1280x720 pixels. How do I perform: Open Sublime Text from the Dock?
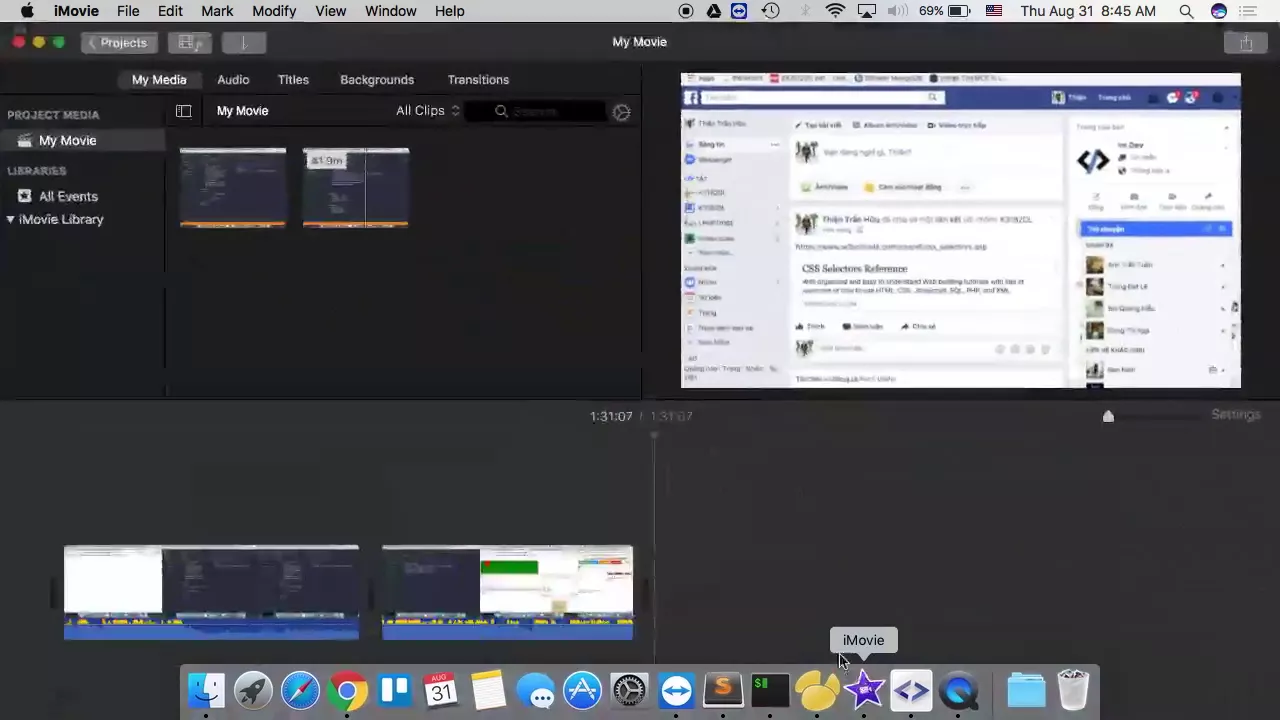[723, 690]
